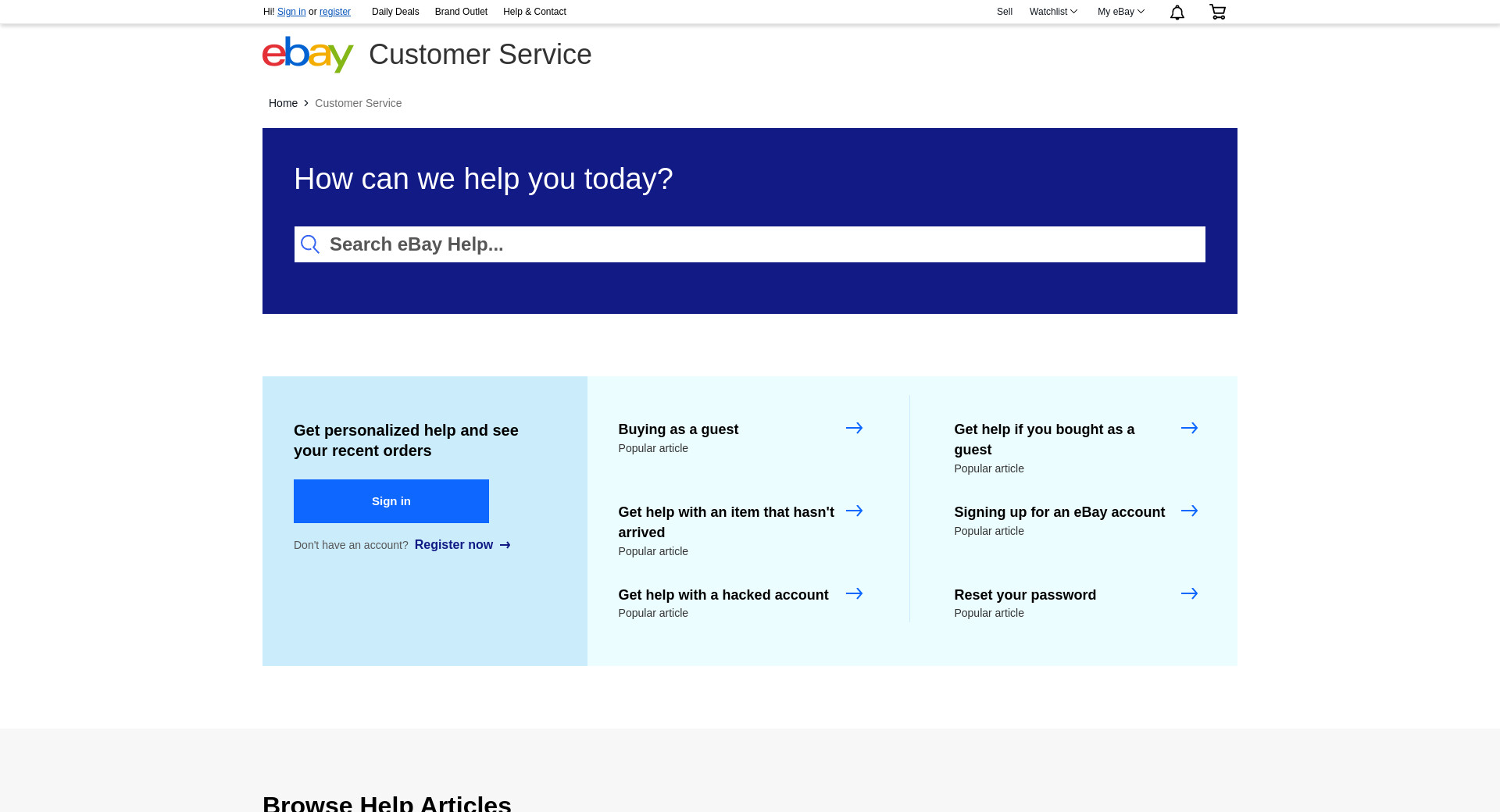Click arrow beside Get help if you bought as a guest
This screenshot has height=812, width=1500.
pos(1189,428)
